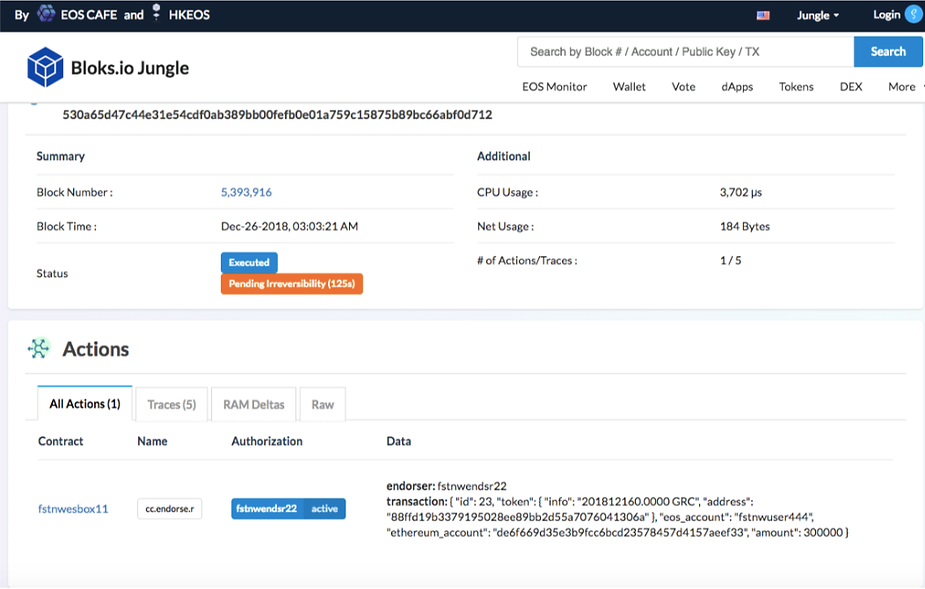Click the Additional section heading
The height and width of the screenshot is (589, 925).
click(504, 156)
